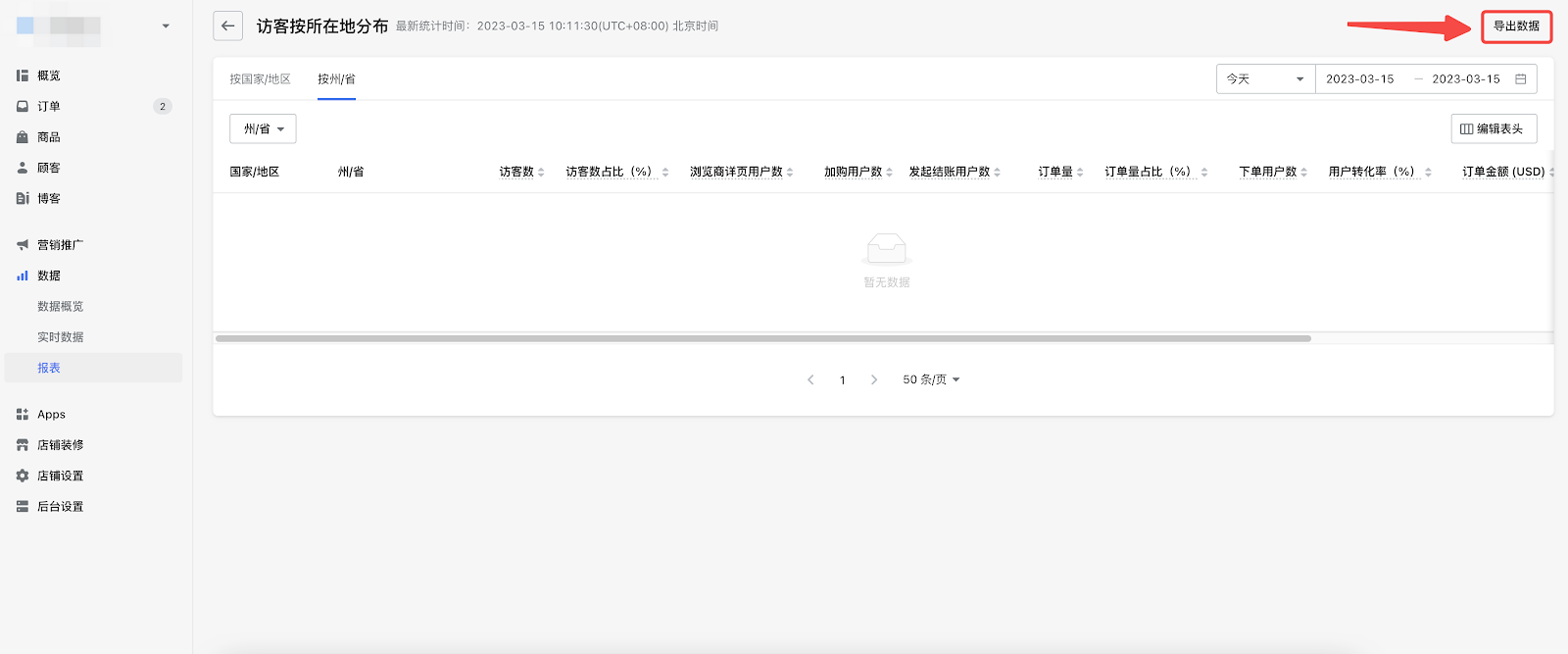Open 实时数据 in the sidebar menu
This screenshot has width=1568, height=654.
click(x=61, y=337)
